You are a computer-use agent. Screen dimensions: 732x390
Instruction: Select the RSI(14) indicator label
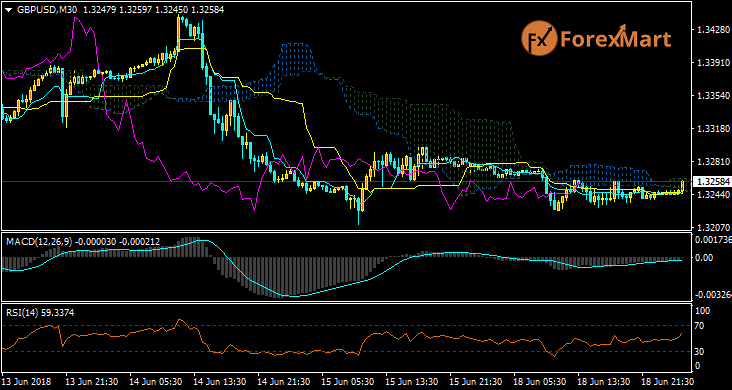[20, 312]
